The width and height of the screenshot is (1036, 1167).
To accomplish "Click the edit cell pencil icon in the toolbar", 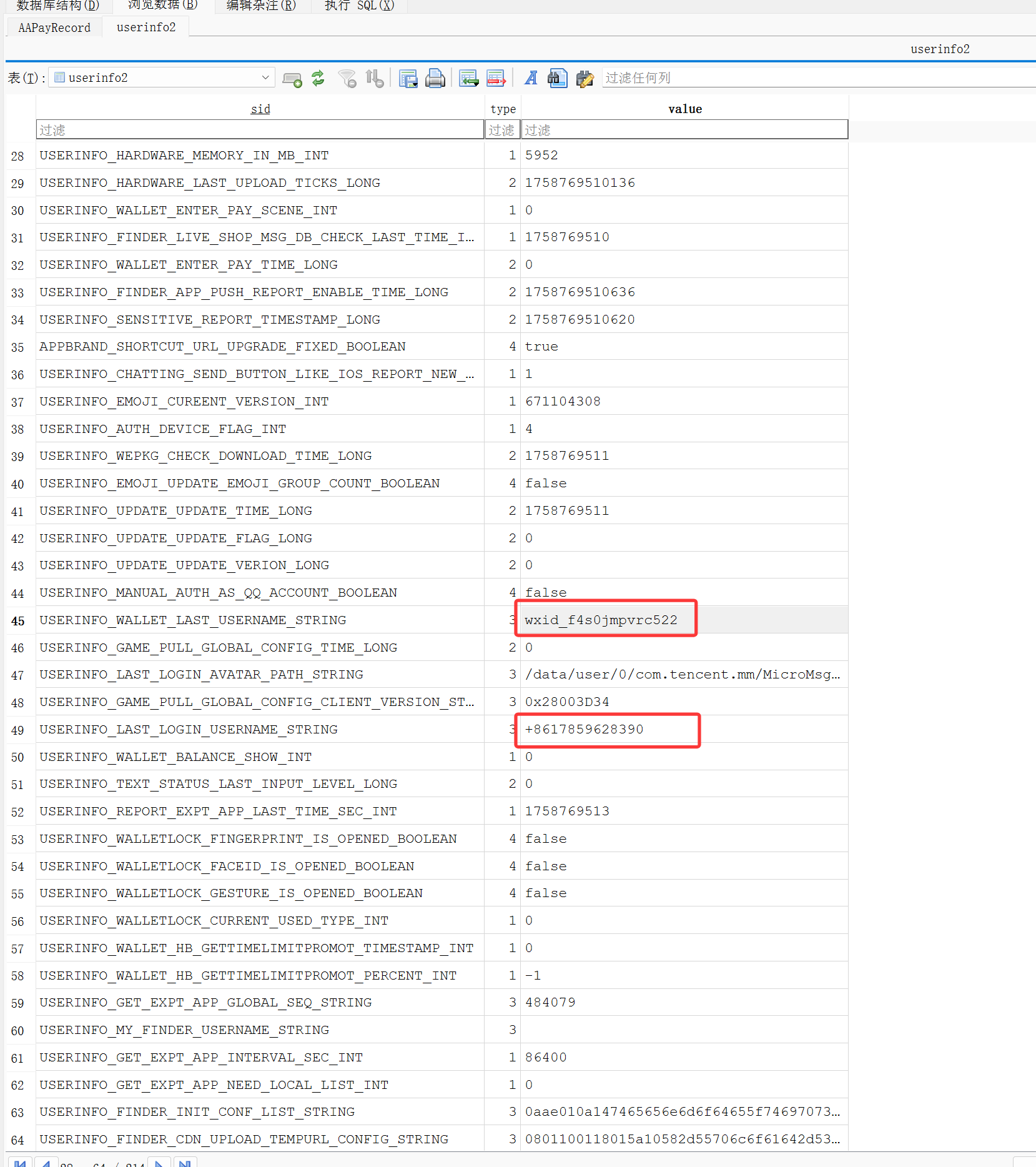I will (x=585, y=79).
